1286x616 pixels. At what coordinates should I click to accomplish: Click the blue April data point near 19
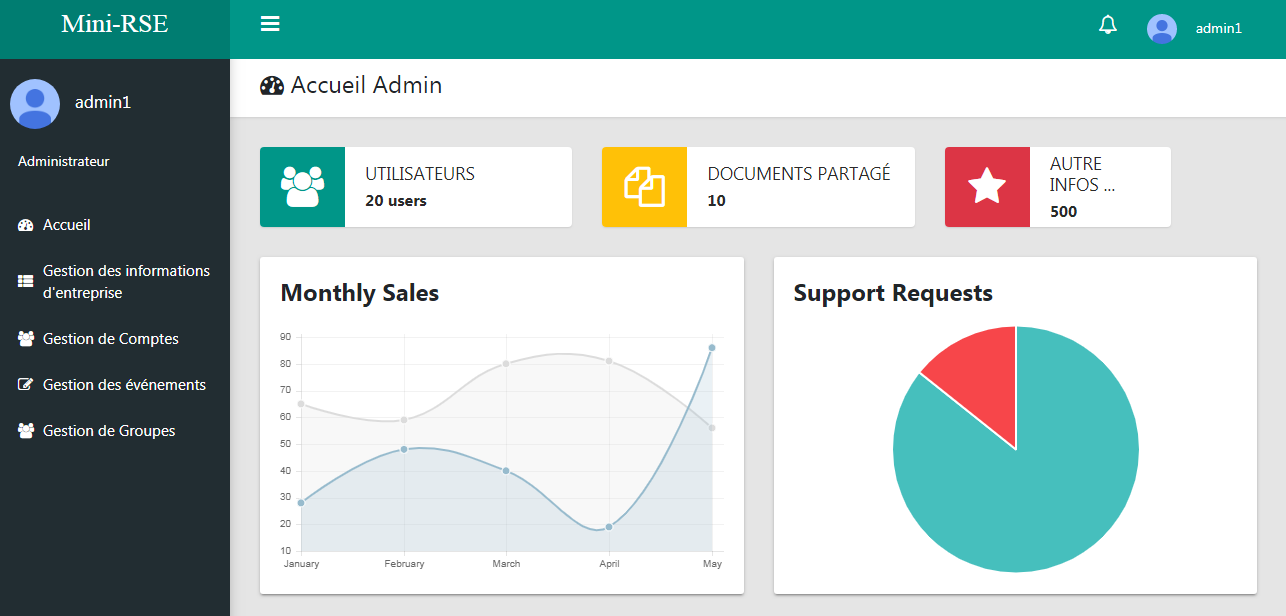(x=609, y=527)
